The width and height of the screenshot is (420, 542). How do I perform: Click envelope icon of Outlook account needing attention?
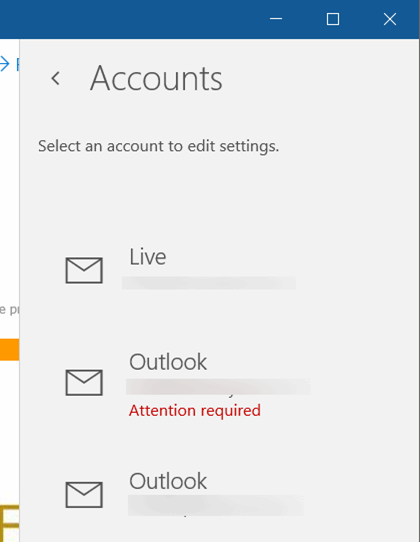coord(84,382)
